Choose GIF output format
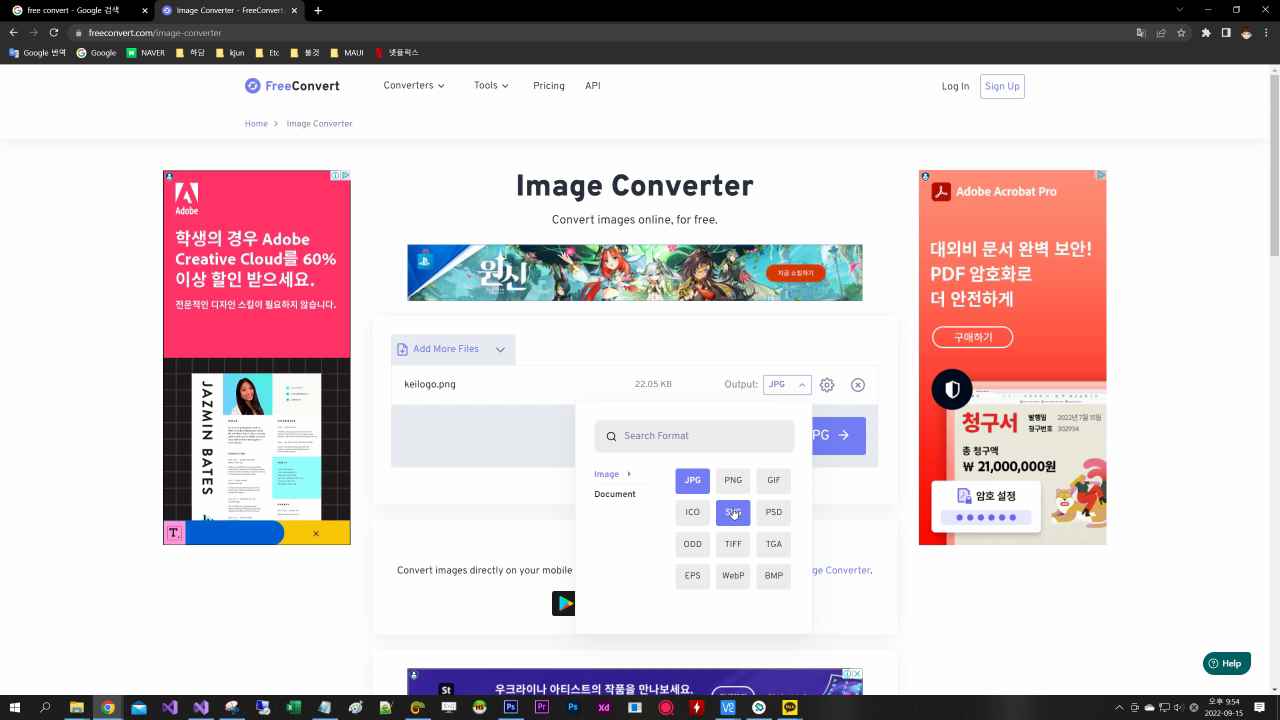 pyautogui.click(x=774, y=480)
